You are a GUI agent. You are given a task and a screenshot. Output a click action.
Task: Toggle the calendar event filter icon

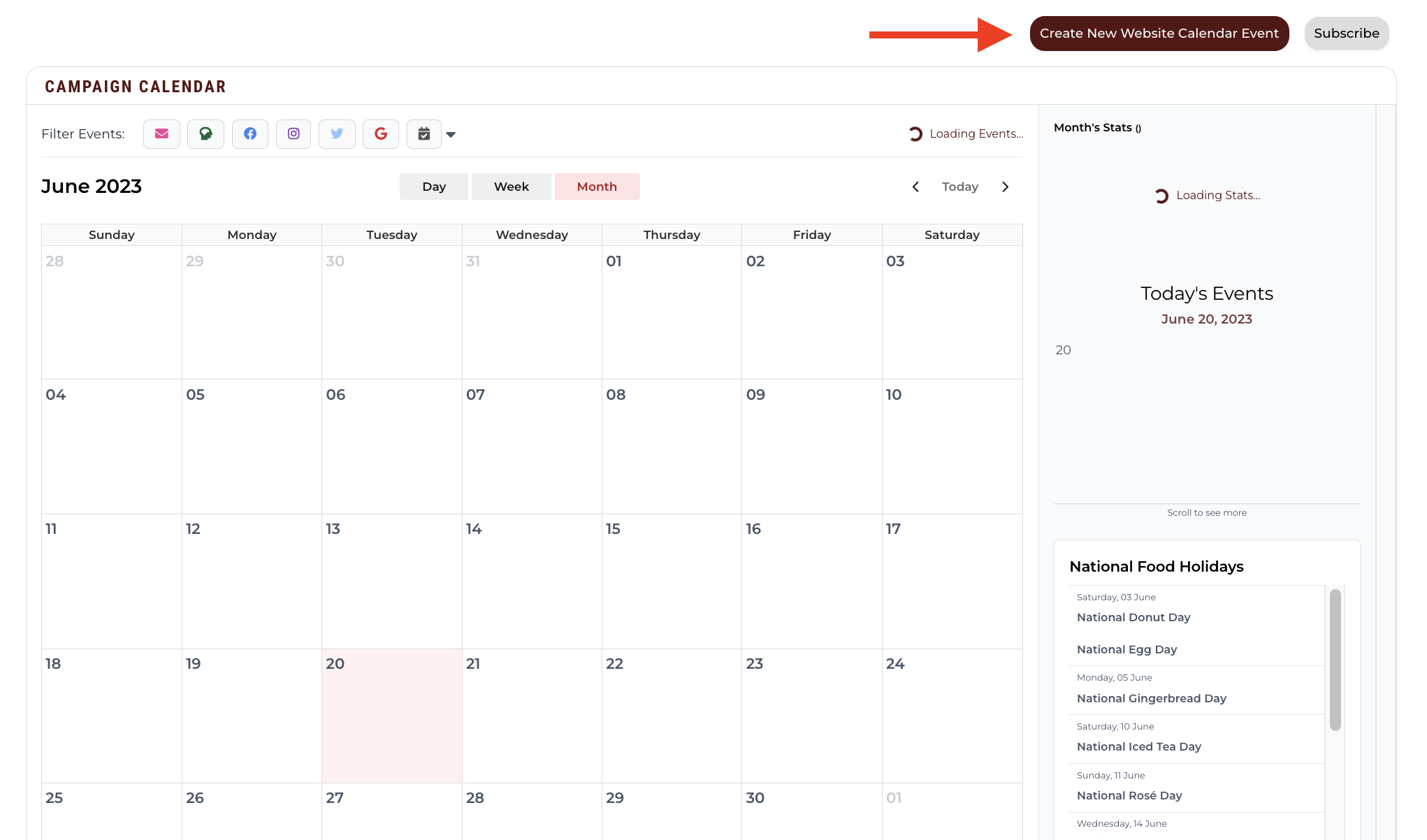[424, 134]
